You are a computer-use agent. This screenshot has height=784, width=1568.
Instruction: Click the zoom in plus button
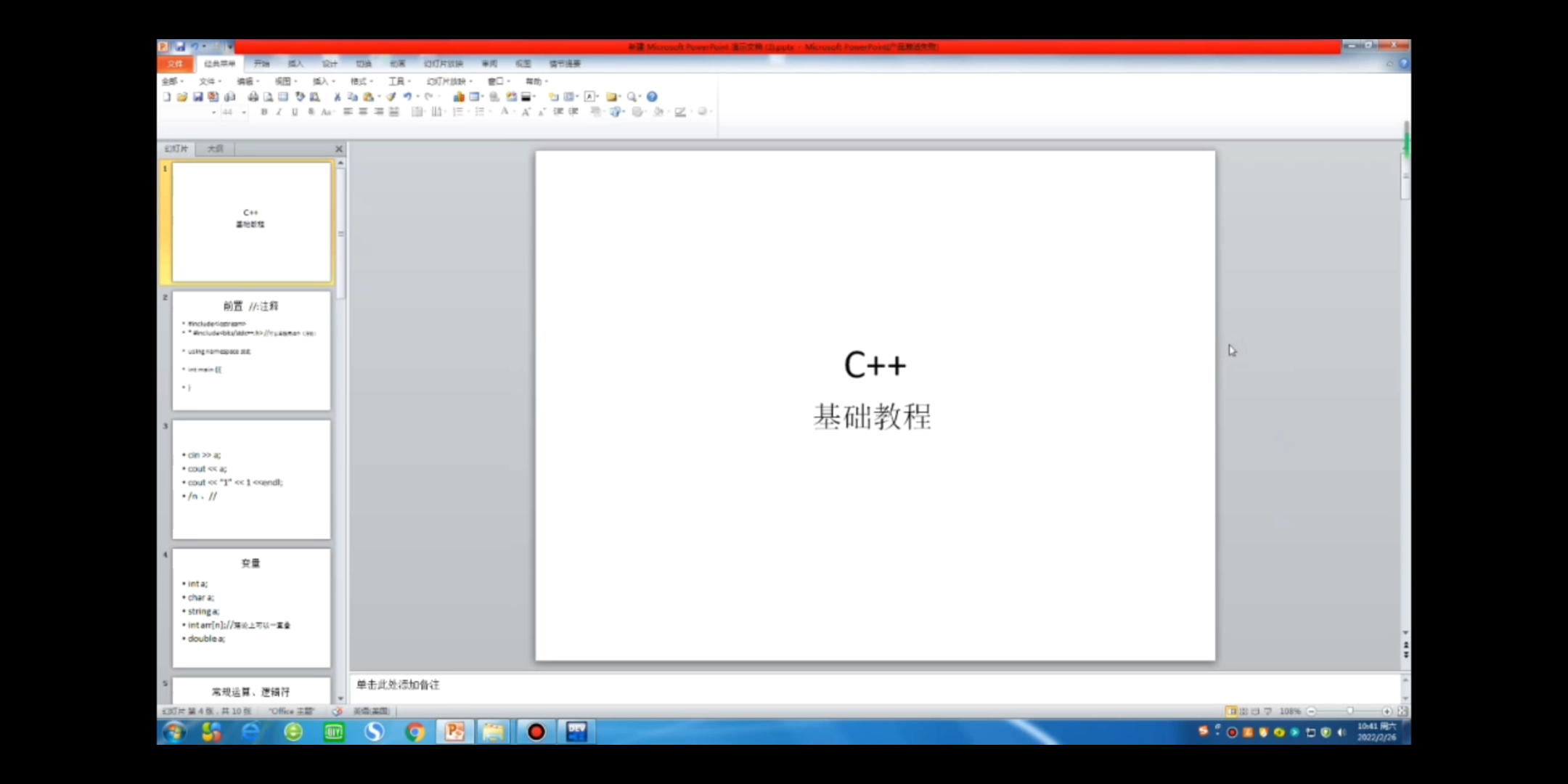[1387, 711]
